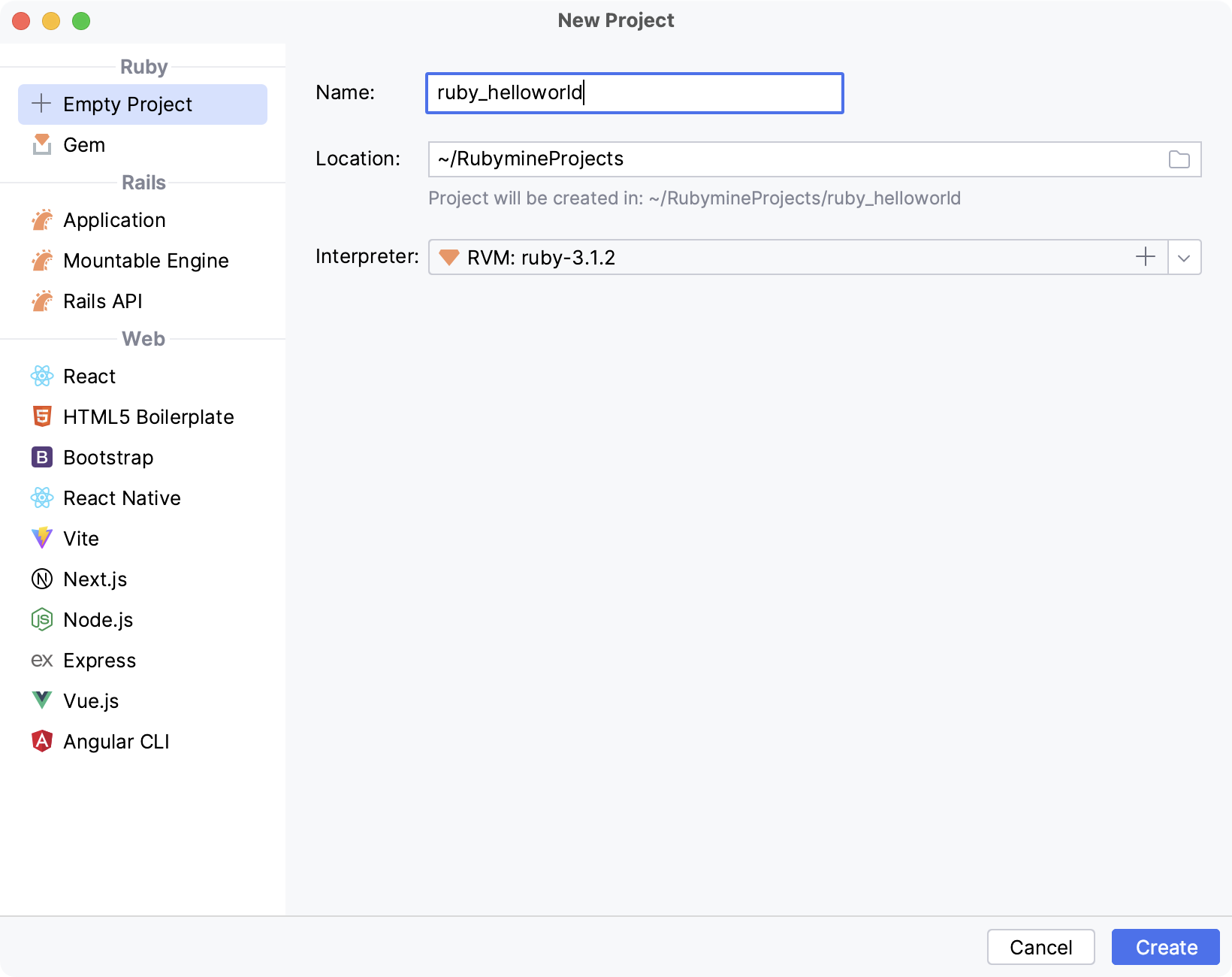Click the HTML5 Boilerplate icon
Screen dimensions: 1232x977
point(43,416)
